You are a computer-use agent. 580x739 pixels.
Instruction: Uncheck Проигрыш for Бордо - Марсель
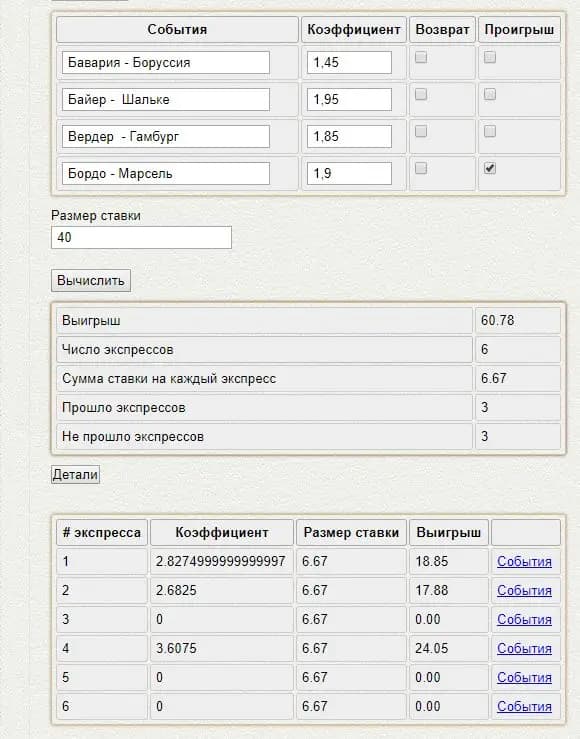click(x=490, y=168)
